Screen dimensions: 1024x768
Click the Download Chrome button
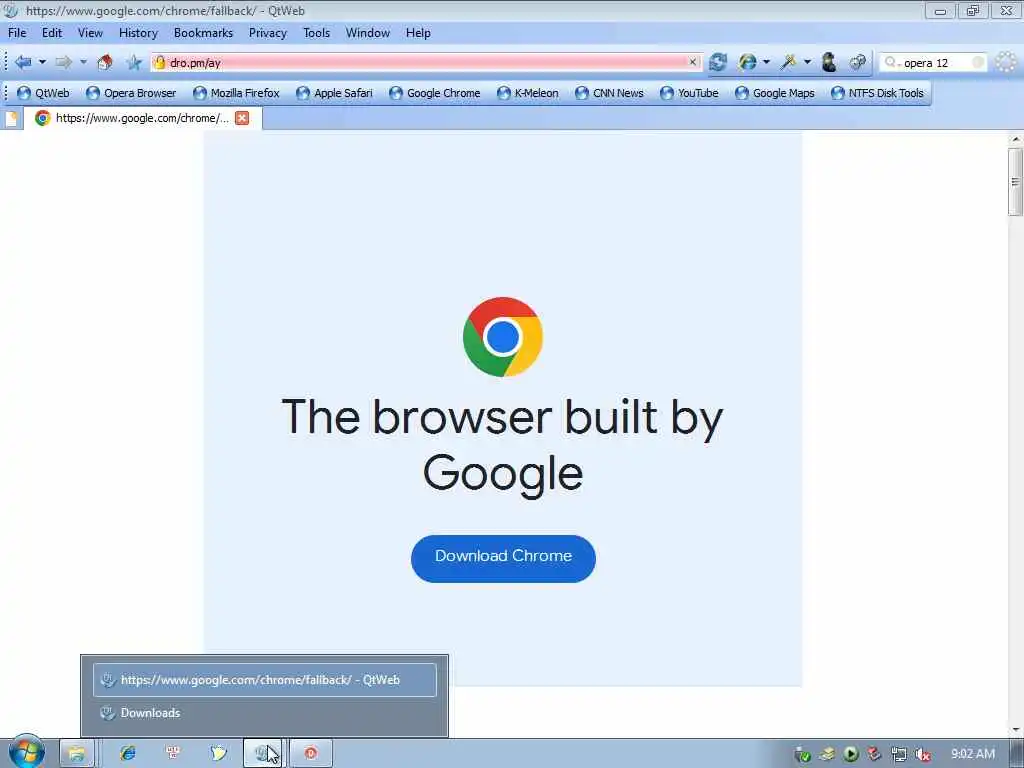504,558
